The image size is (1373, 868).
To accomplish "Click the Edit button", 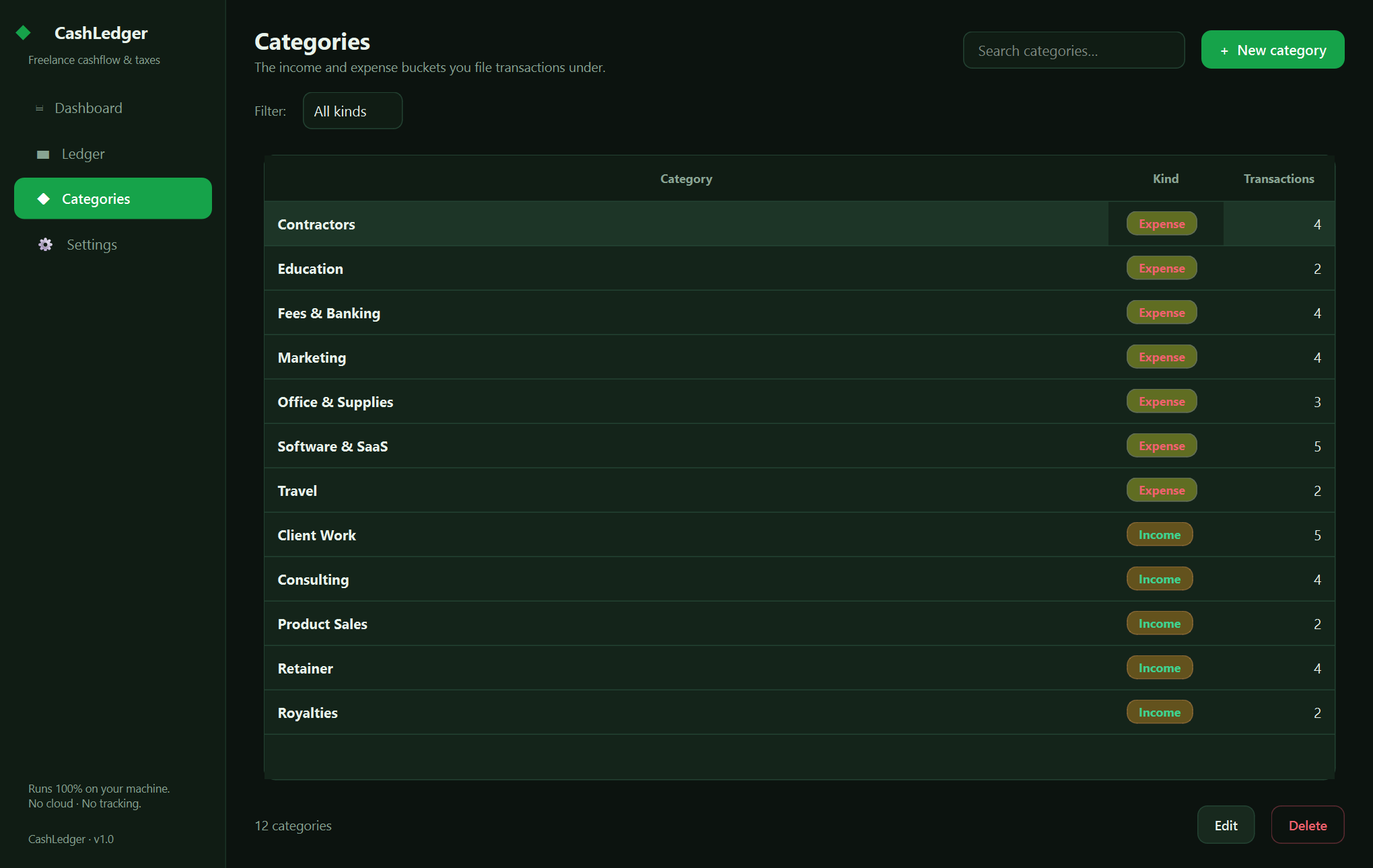I will tap(1226, 825).
